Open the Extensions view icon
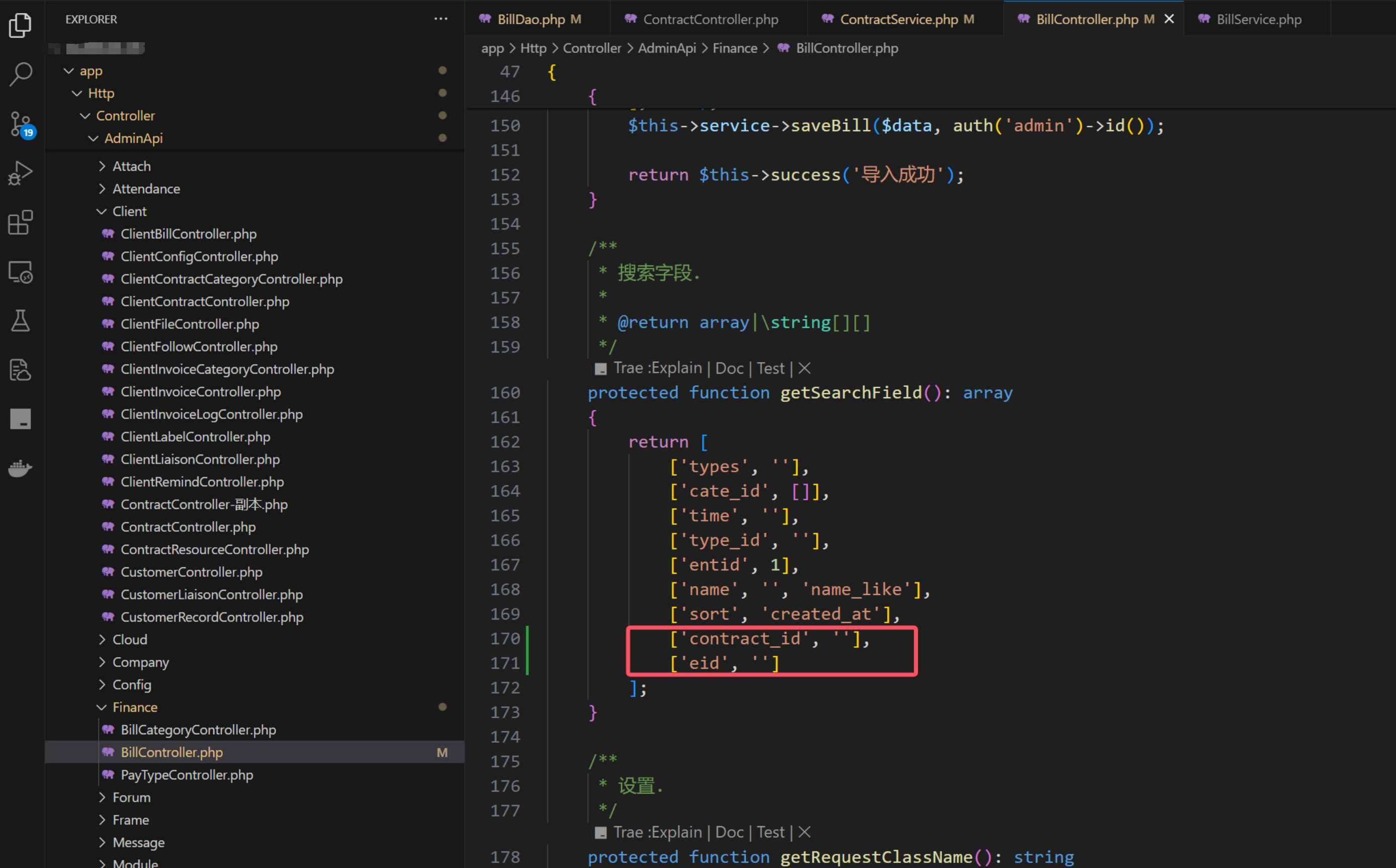Screen dimensions: 1396x868 point(21,222)
